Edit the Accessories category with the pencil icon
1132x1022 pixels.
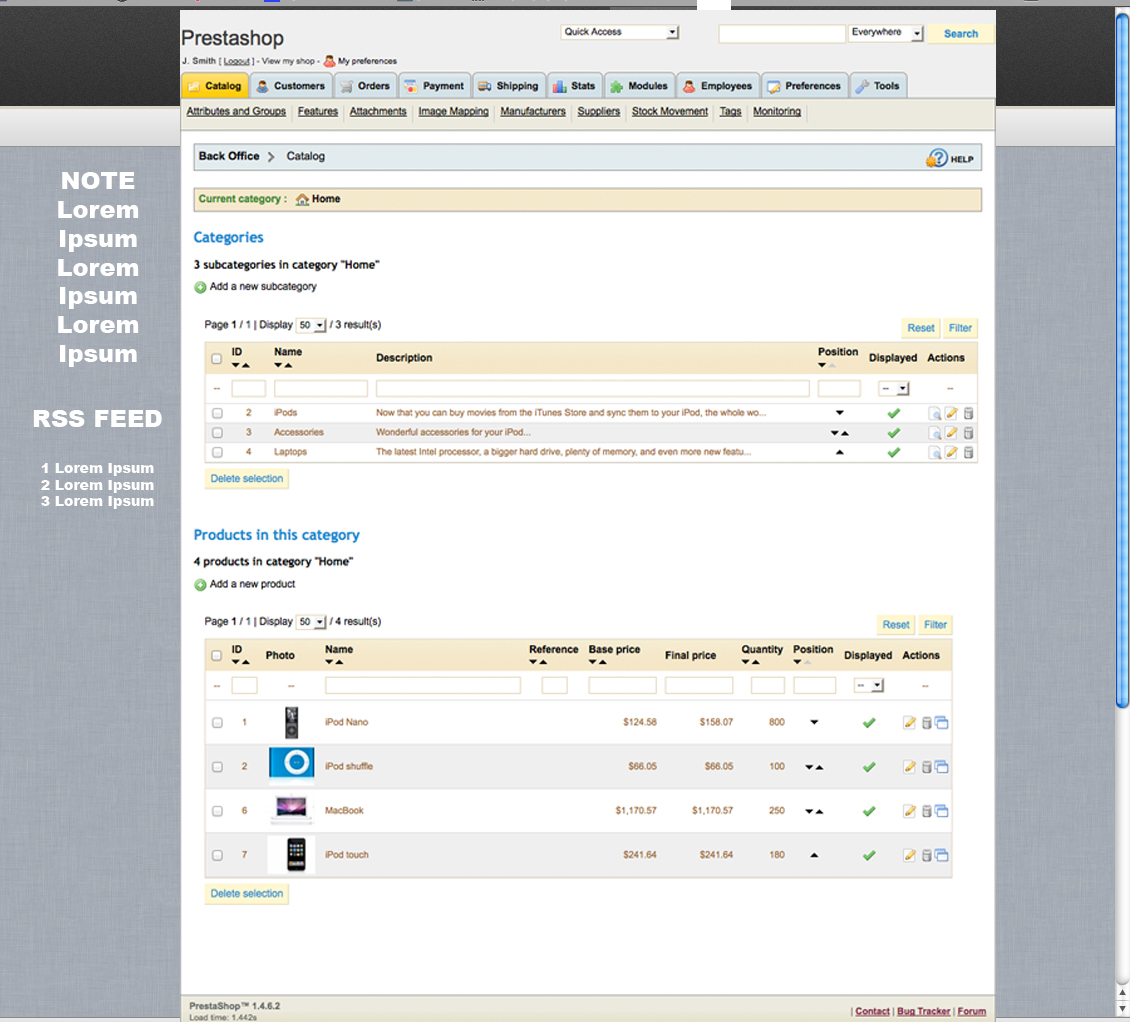pos(952,433)
